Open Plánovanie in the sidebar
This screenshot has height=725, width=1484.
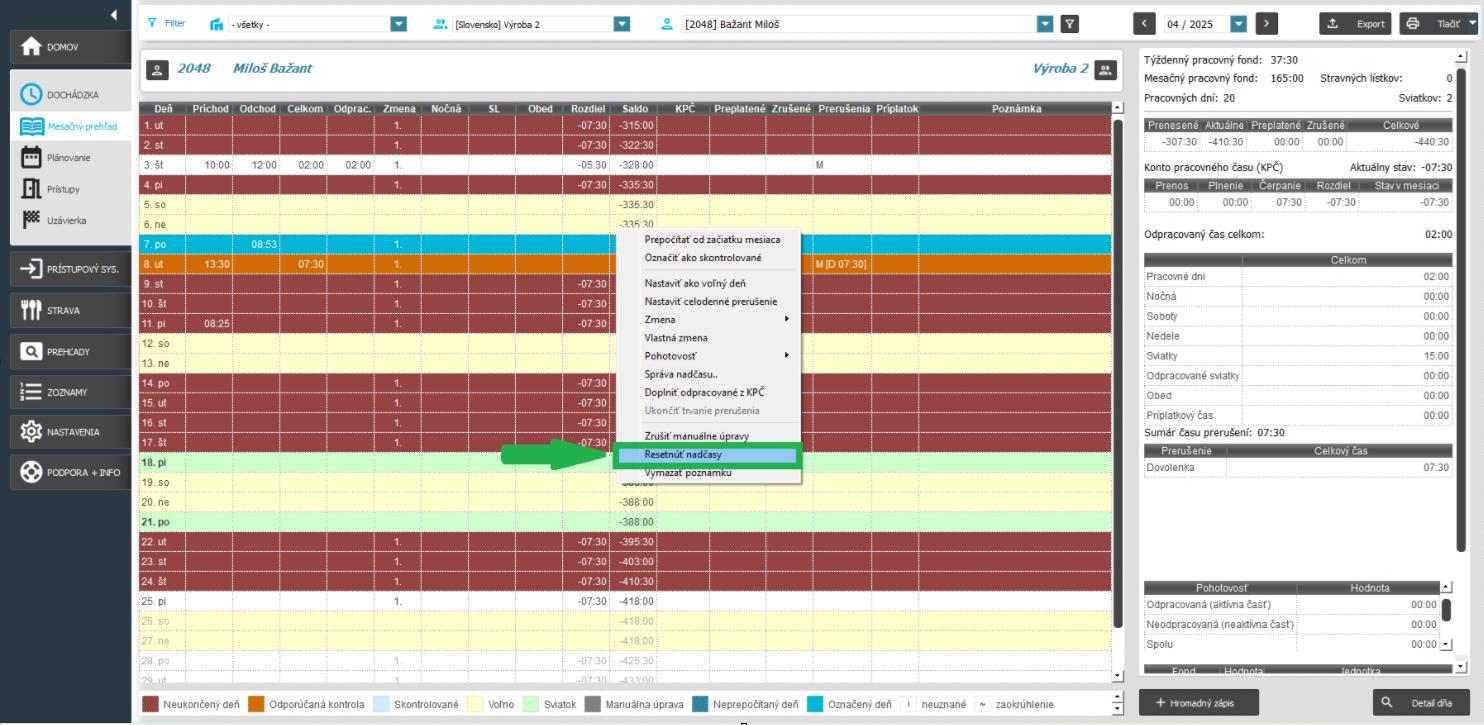68,157
